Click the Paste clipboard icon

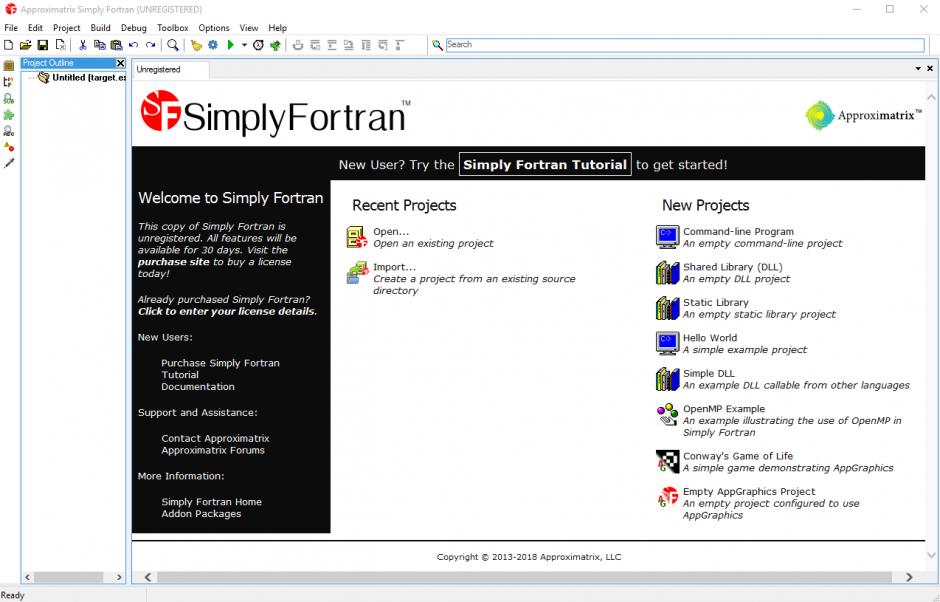click(116, 45)
